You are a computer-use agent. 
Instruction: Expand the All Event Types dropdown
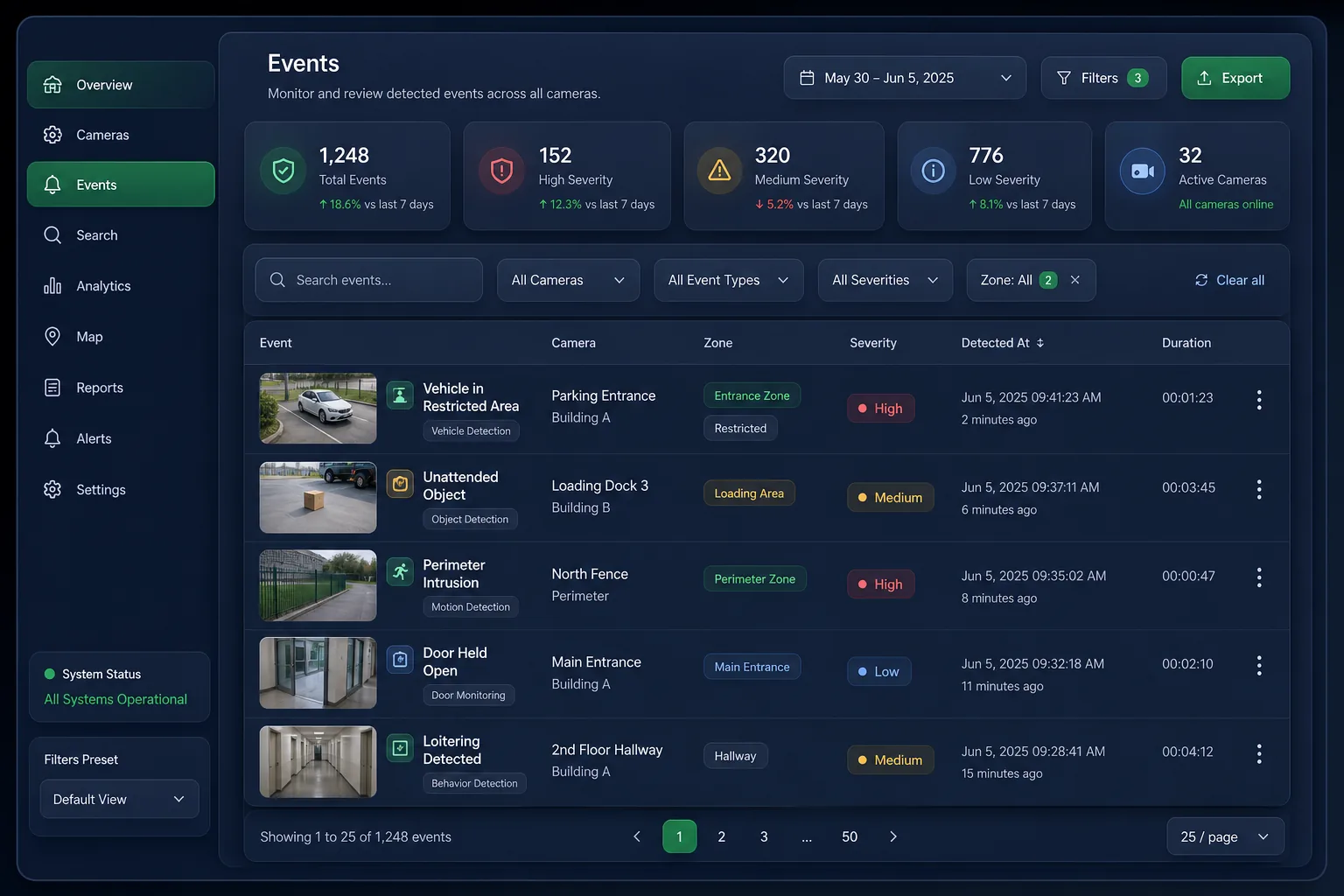pyautogui.click(x=729, y=280)
